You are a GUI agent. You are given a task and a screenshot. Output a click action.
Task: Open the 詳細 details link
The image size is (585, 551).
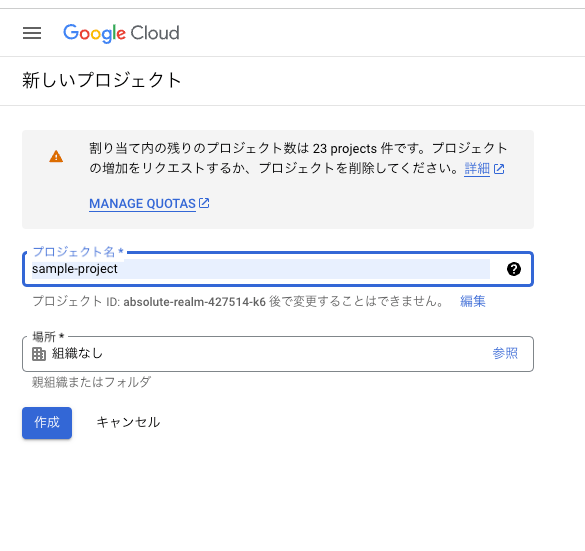[x=477, y=169]
